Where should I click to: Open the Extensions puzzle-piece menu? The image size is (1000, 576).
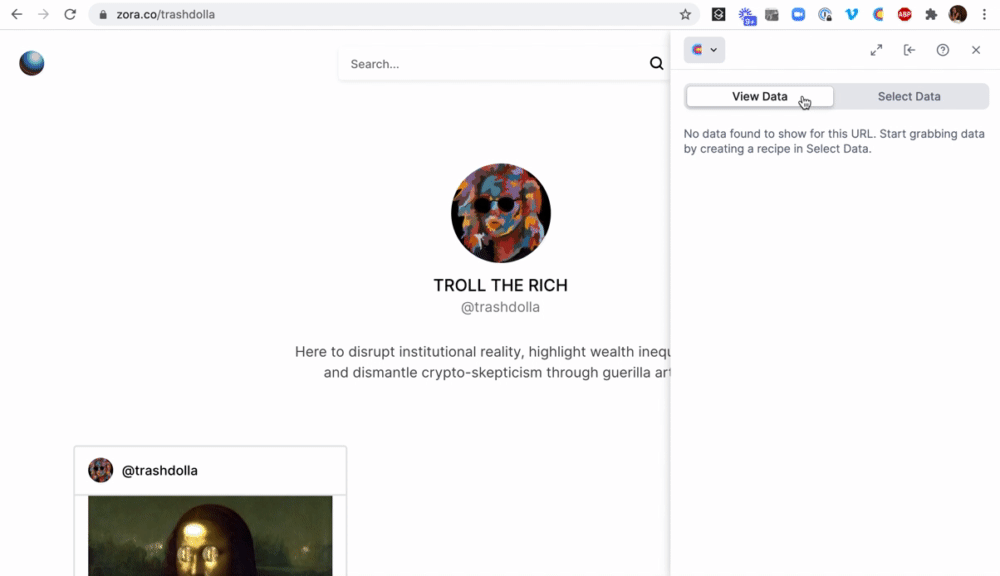tap(931, 14)
